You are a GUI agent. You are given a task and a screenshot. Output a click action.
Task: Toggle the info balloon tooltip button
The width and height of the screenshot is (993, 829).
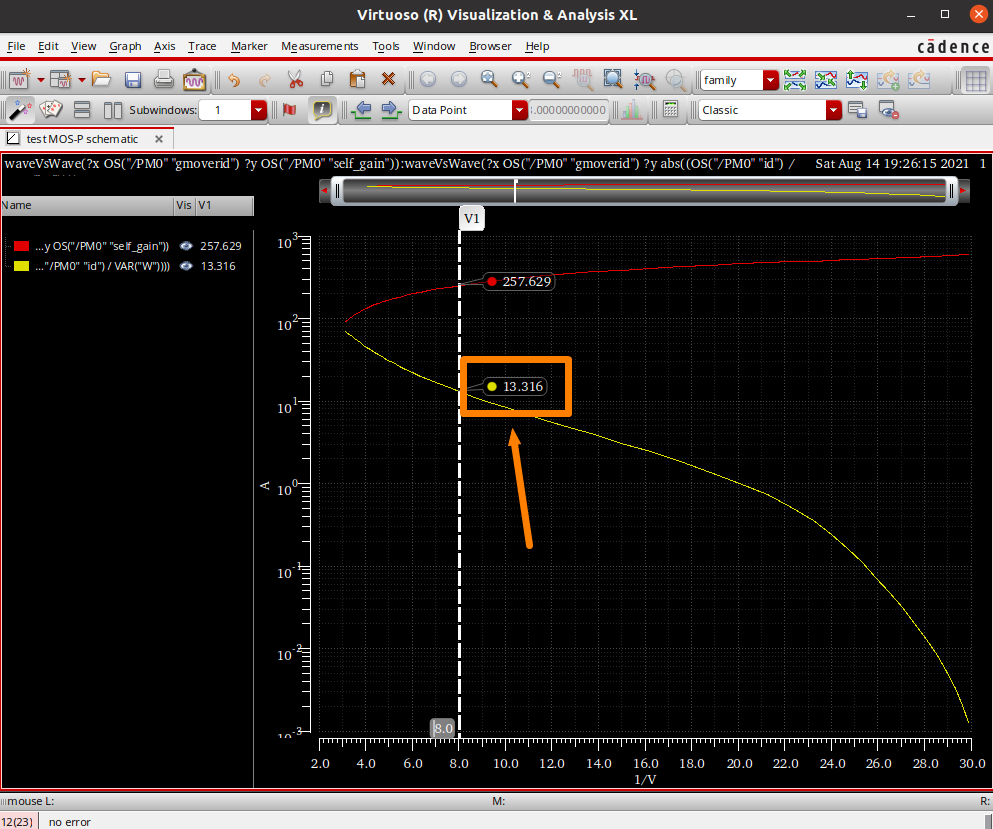click(x=322, y=110)
